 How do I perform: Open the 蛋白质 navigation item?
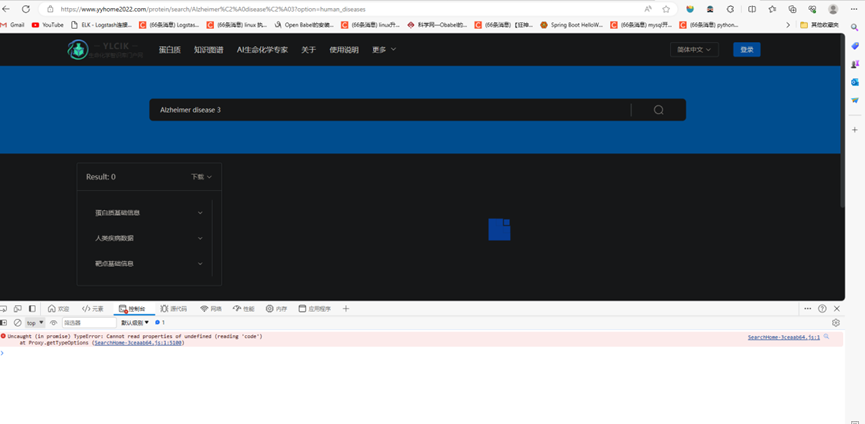[x=169, y=50]
